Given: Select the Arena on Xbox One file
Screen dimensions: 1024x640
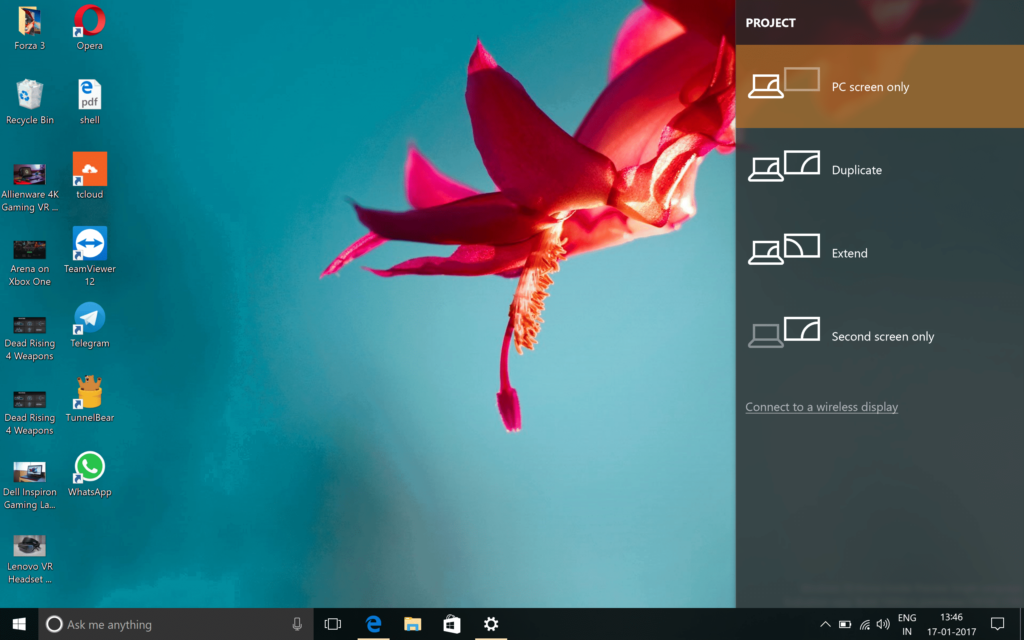Looking at the screenshot, I should pos(29,263).
